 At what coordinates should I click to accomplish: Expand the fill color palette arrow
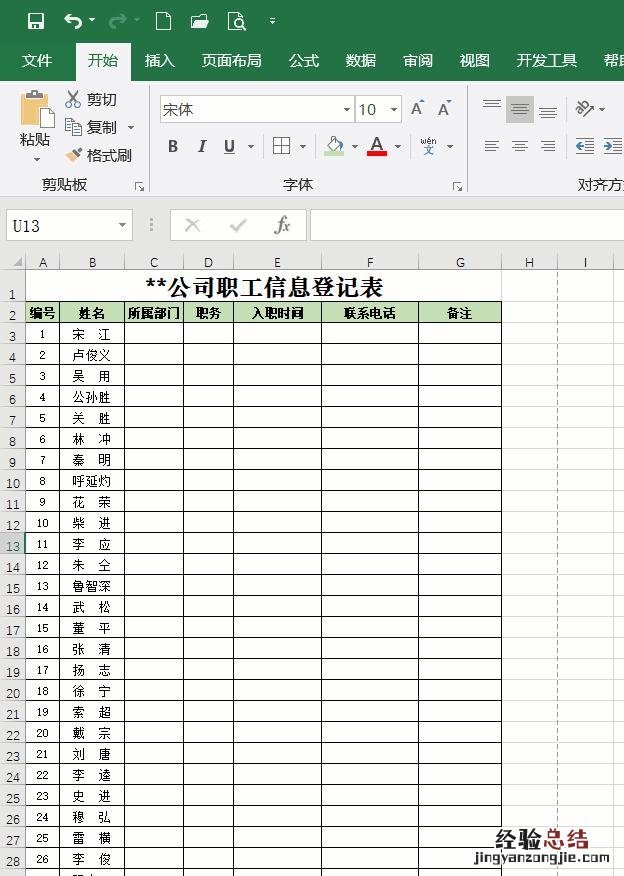tap(355, 147)
